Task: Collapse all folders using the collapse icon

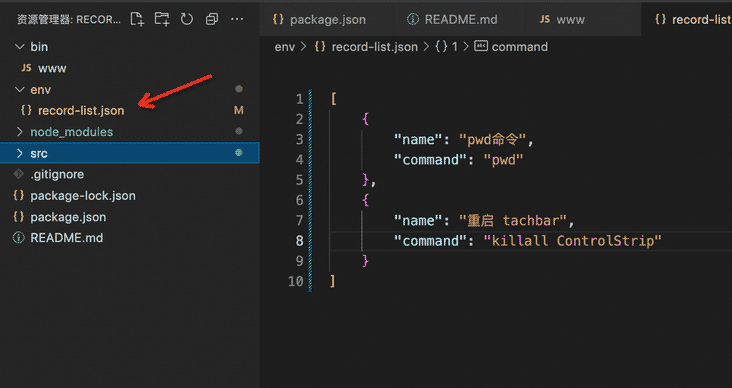Action: [212, 19]
